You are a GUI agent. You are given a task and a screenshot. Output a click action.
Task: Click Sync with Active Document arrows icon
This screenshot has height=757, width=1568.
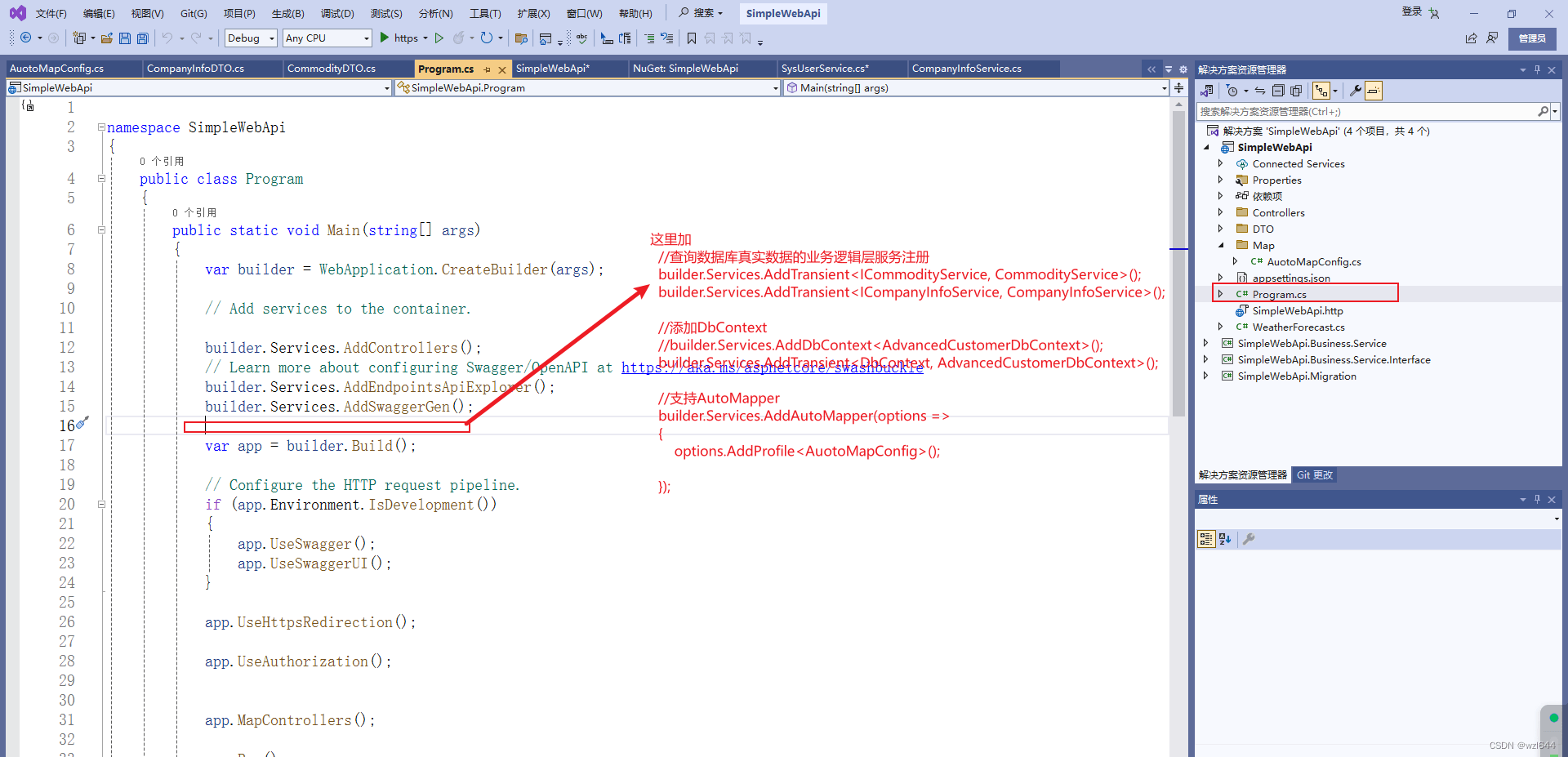click(x=1260, y=91)
